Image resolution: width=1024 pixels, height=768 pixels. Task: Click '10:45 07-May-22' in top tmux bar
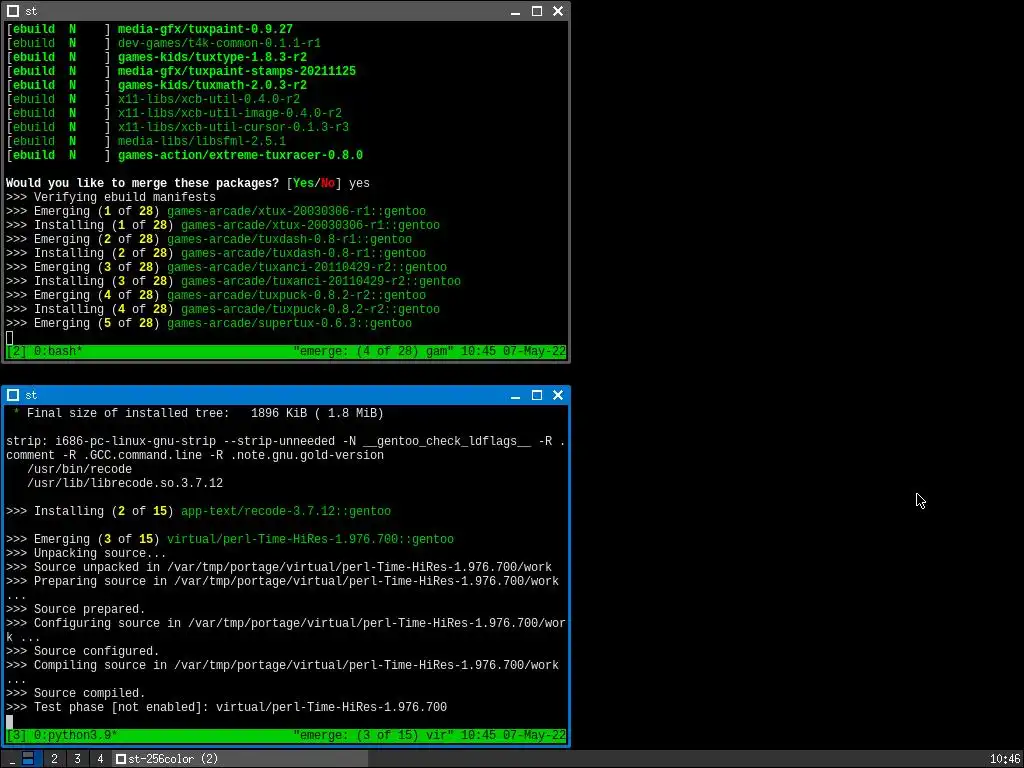(513, 351)
